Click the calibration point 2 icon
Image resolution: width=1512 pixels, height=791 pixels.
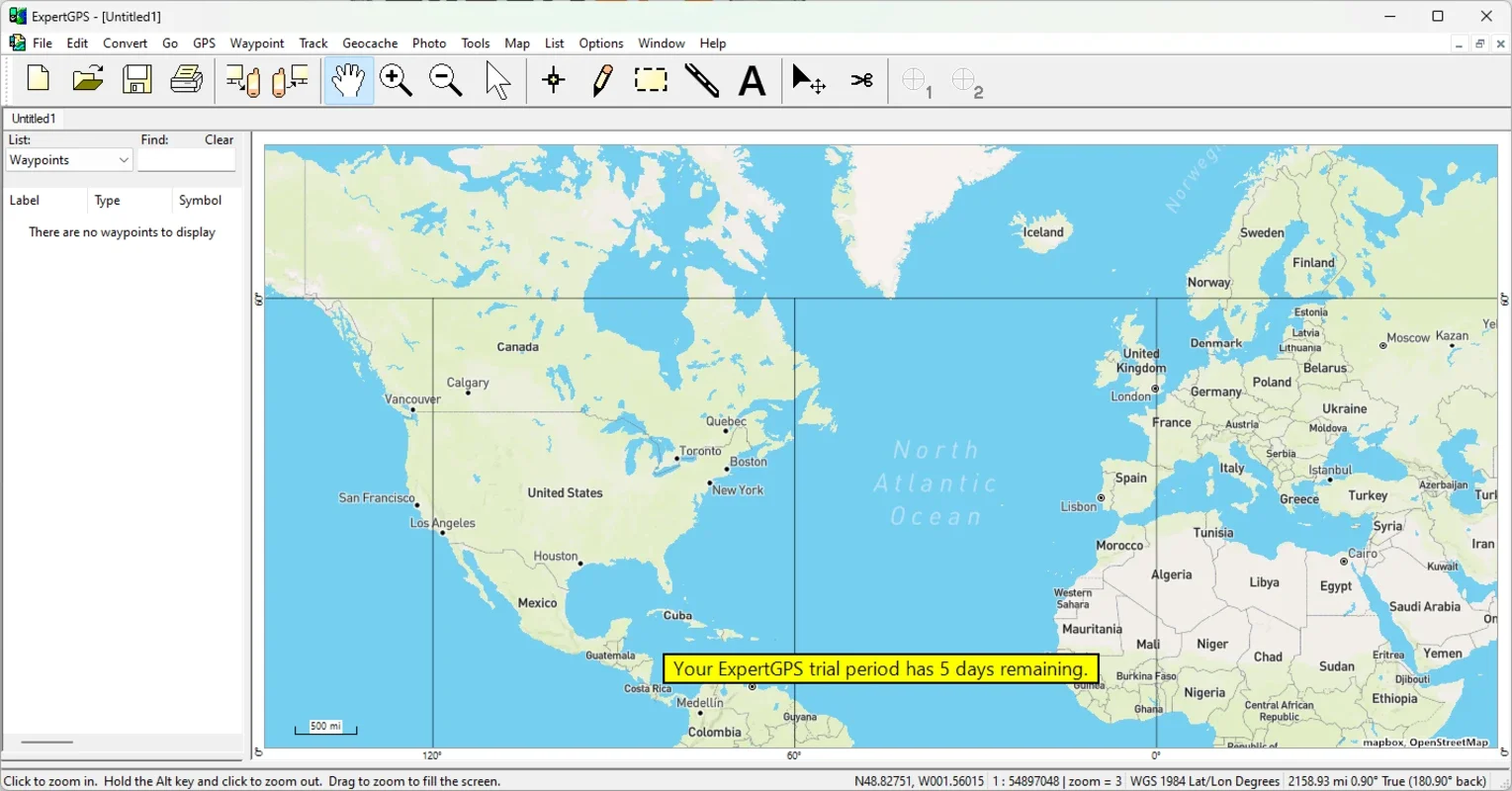click(968, 83)
